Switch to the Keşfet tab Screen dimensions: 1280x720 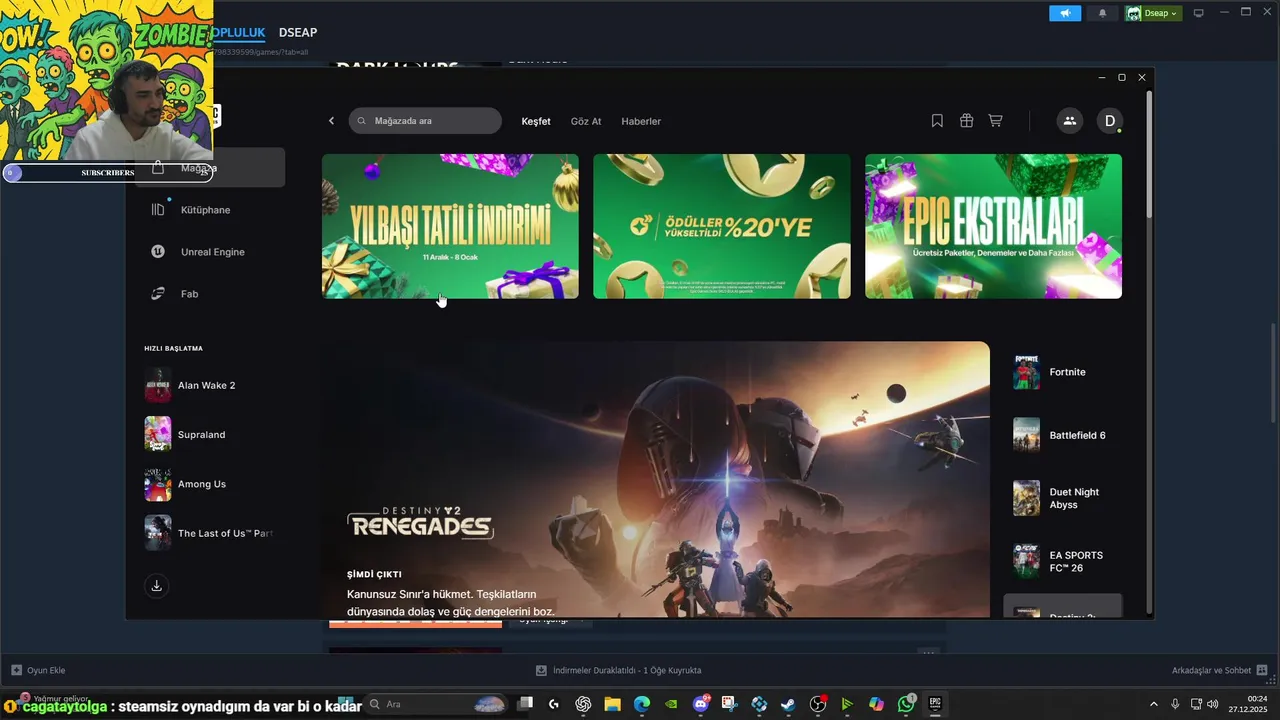[x=536, y=121]
